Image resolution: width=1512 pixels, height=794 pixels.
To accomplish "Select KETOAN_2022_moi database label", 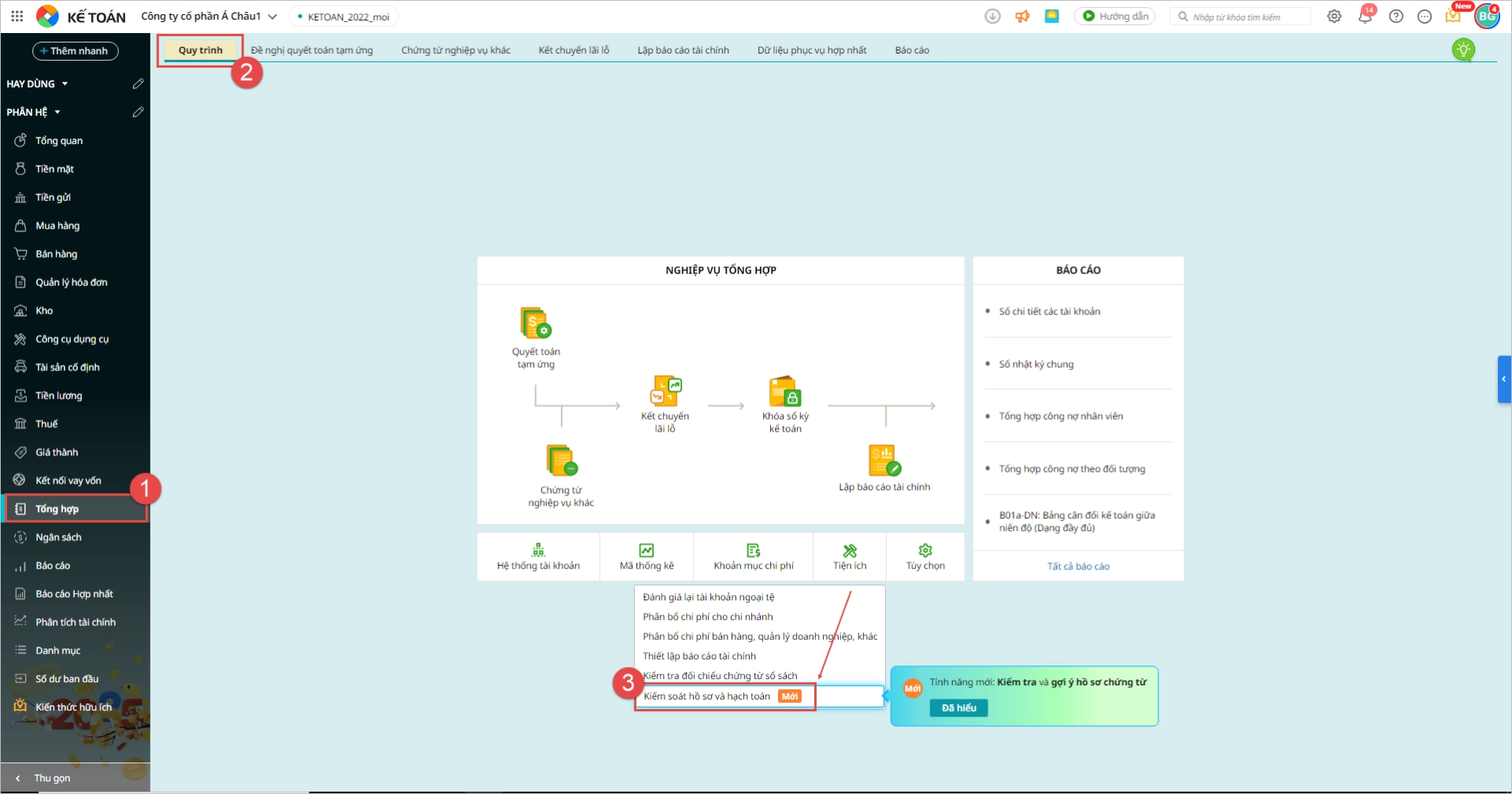I will pyautogui.click(x=343, y=17).
